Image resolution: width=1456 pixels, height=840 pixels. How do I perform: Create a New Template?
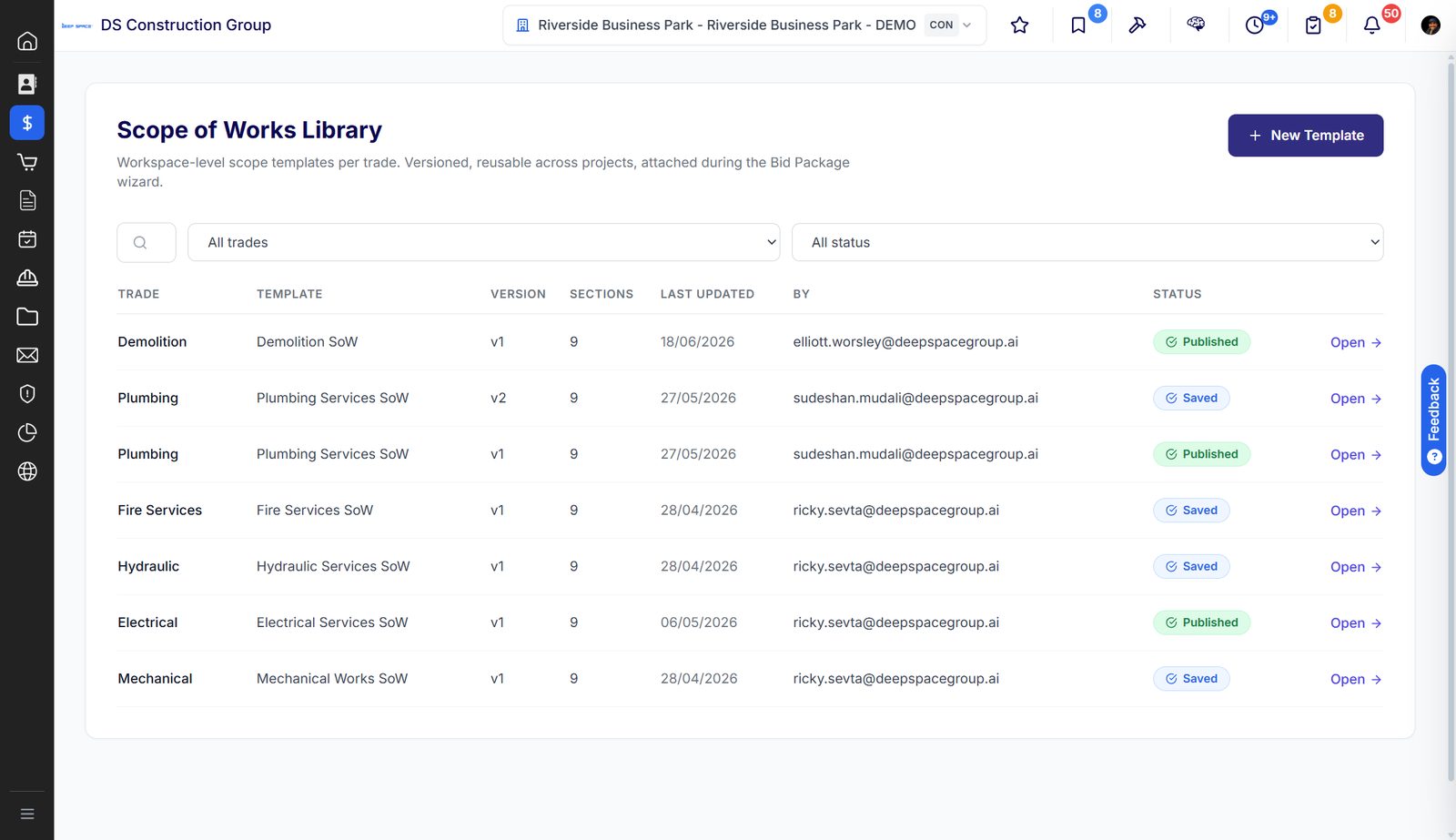pyautogui.click(x=1305, y=135)
